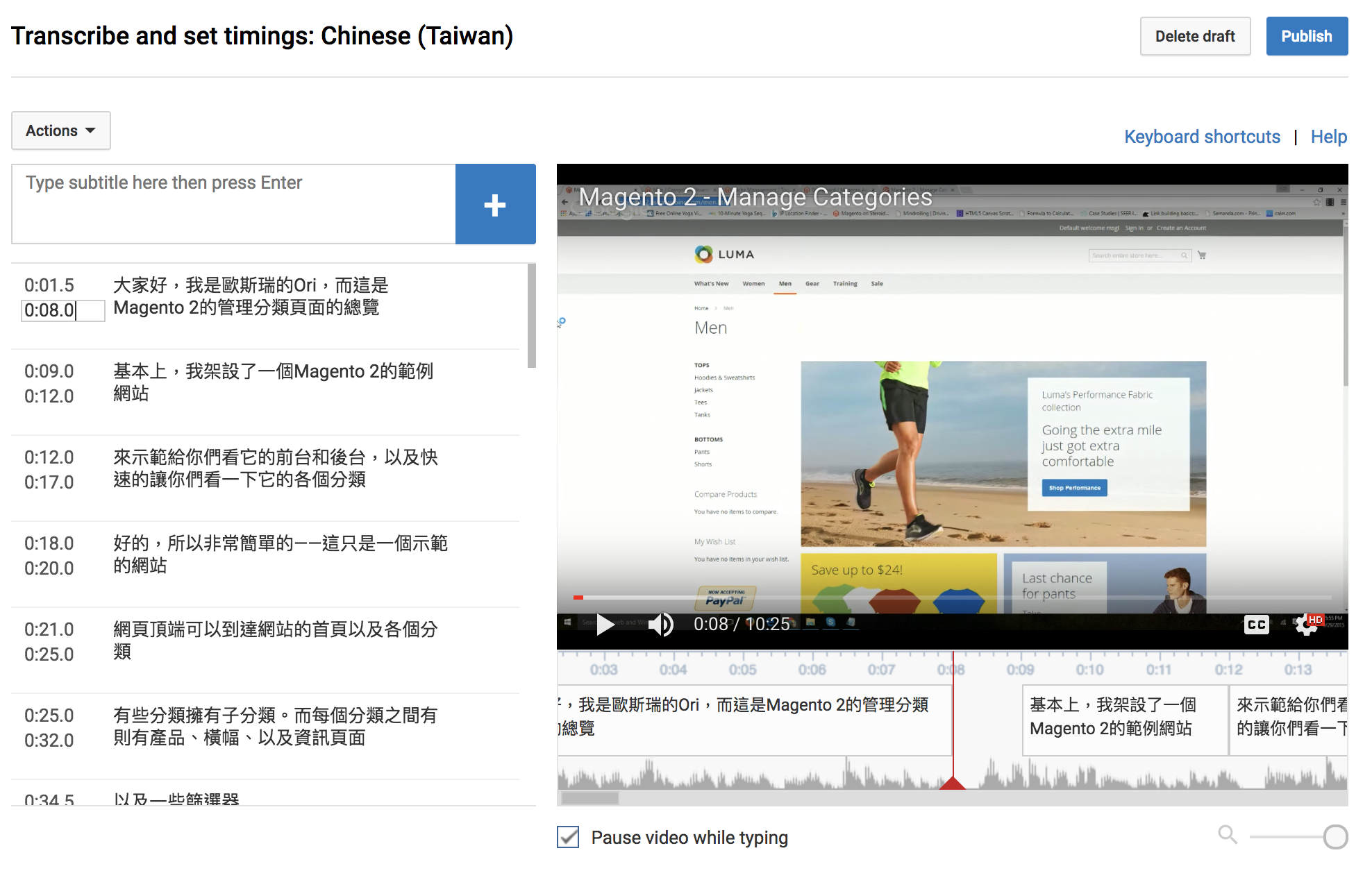Select subtitle '基本上，我架設了一個Magento 2的範例網站' in list

click(274, 382)
